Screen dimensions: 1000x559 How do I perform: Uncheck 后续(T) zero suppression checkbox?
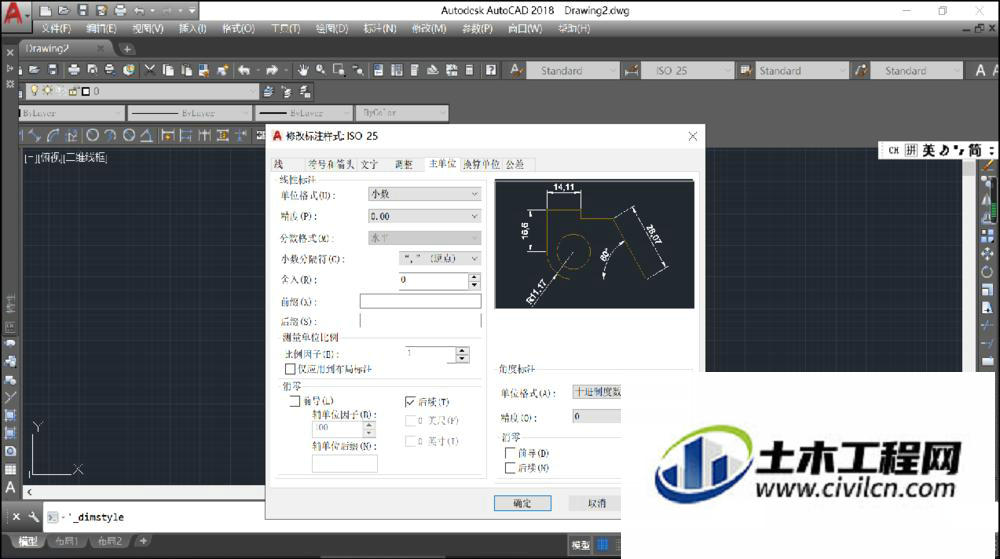point(410,402)
